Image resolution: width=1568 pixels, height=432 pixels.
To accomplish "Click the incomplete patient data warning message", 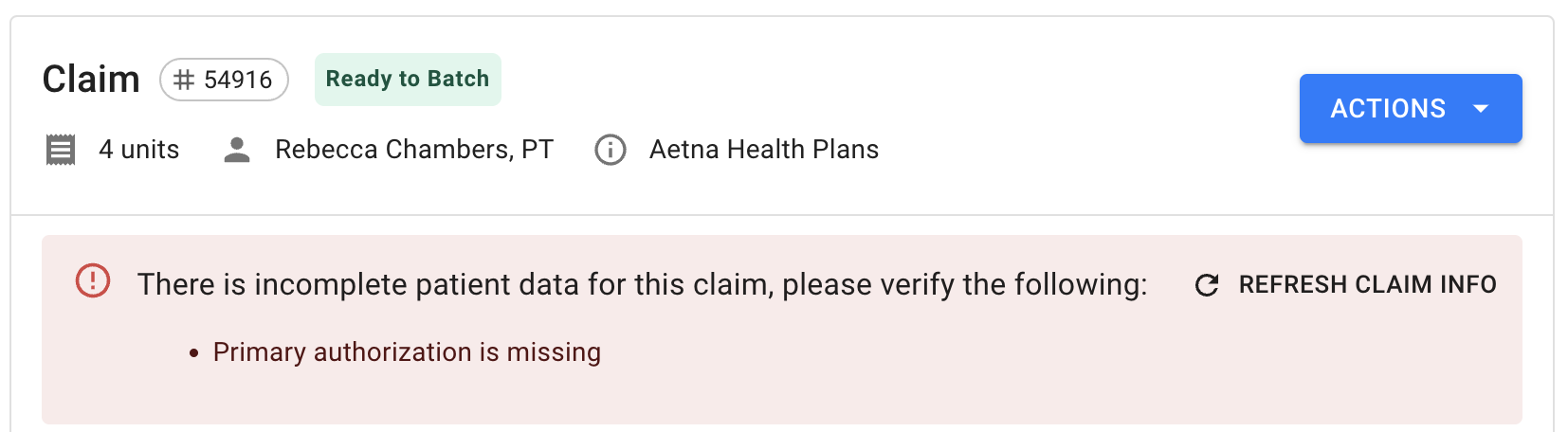I will 642,284.
